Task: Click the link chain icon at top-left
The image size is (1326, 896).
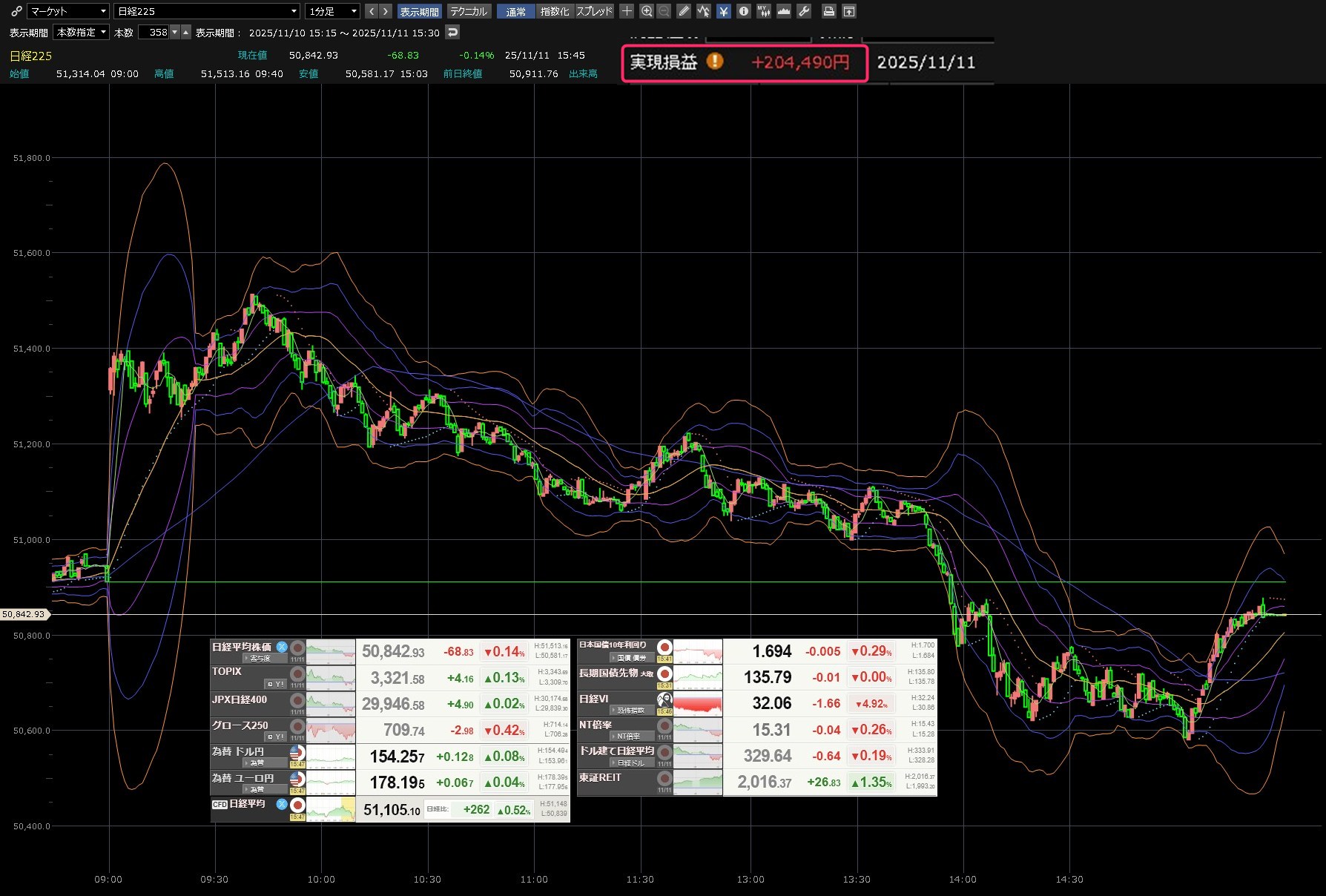Action: 16,11
